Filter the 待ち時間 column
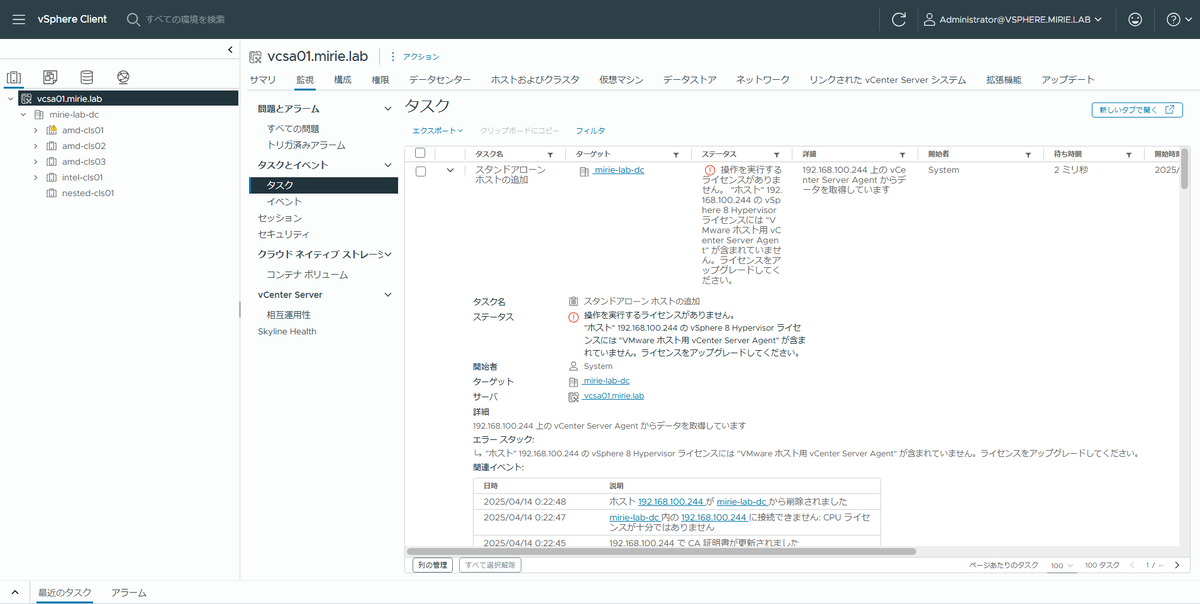 pos(1129,155)
